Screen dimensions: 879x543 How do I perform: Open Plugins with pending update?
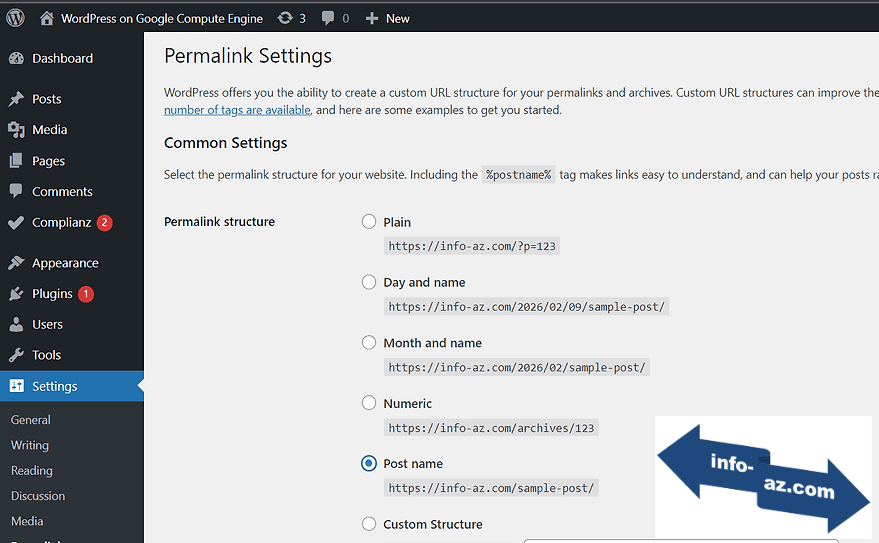pos(52,294)
